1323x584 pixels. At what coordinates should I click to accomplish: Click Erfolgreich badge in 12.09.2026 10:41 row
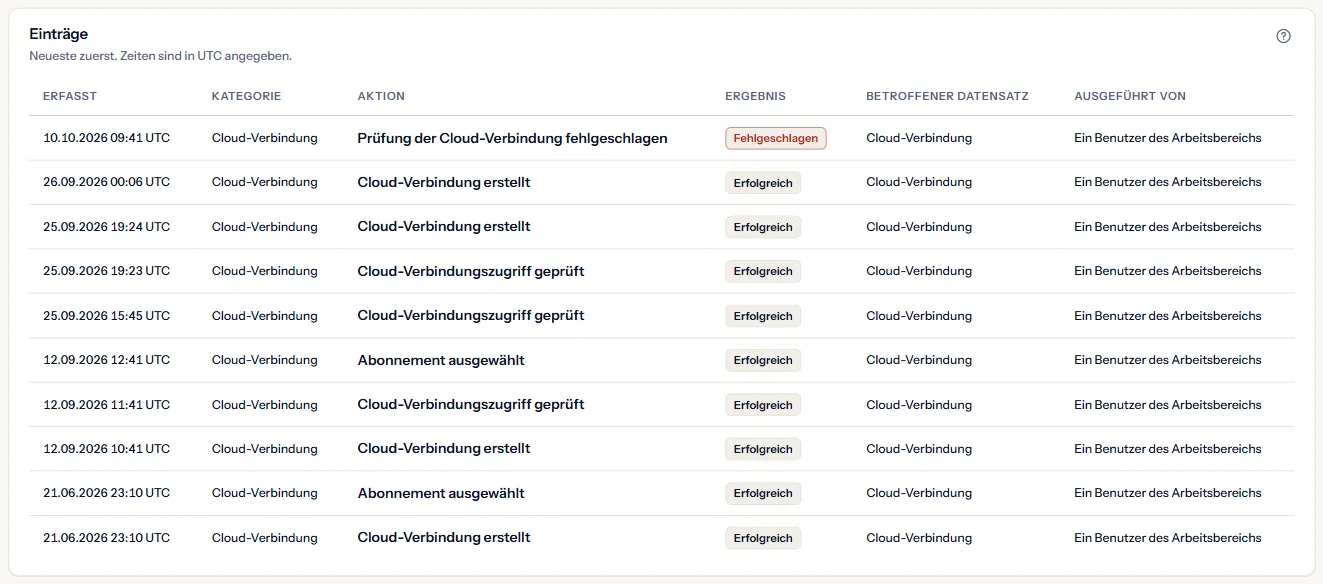(x=763, y=449)
